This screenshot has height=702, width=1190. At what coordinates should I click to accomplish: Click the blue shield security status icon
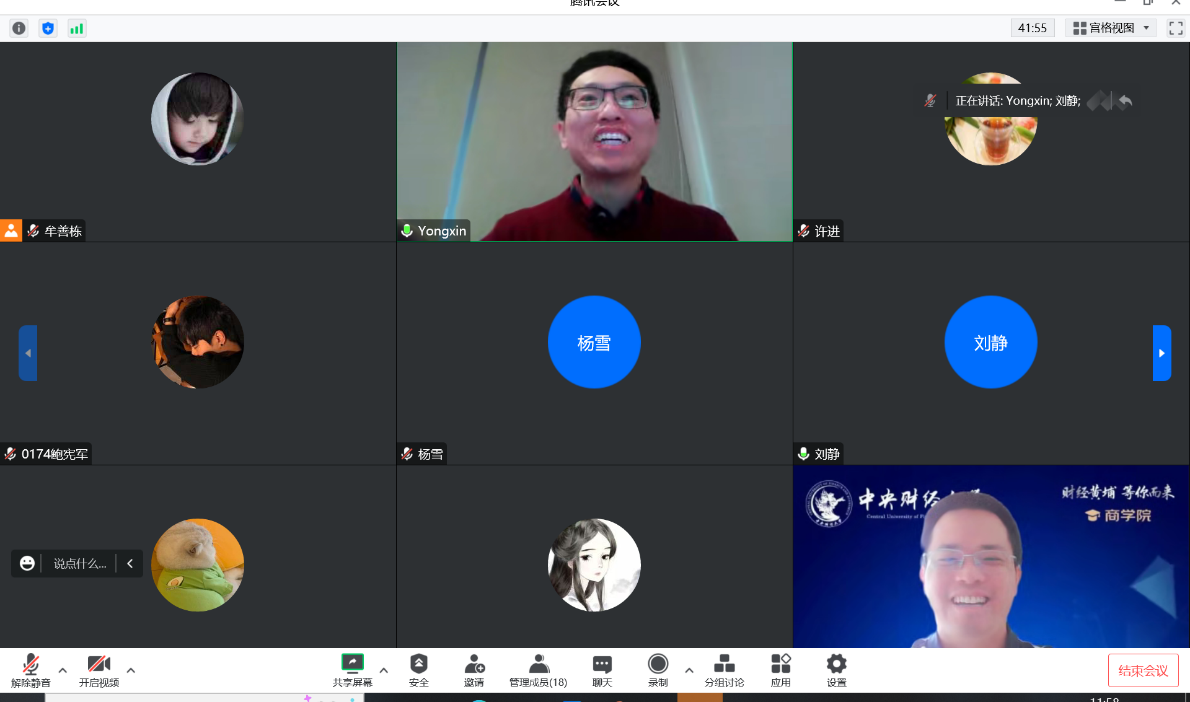(48, 28)
